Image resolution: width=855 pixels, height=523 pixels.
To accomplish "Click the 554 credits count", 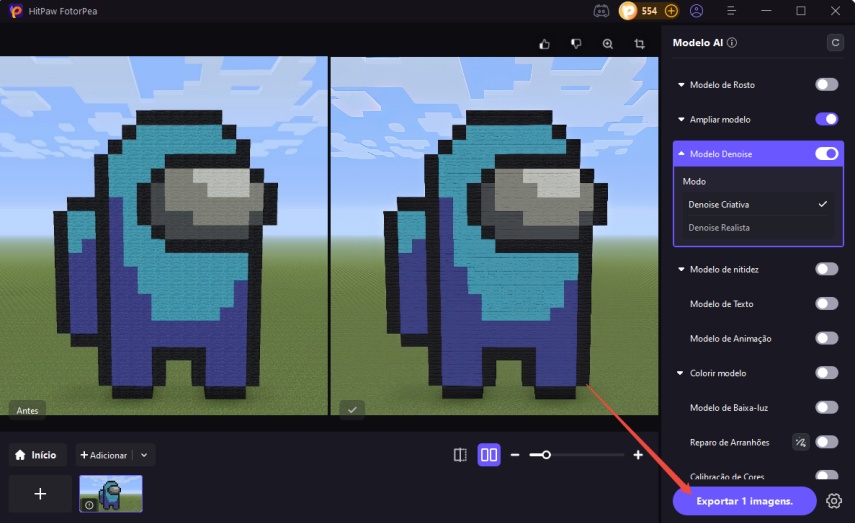I will click(649, 11).
